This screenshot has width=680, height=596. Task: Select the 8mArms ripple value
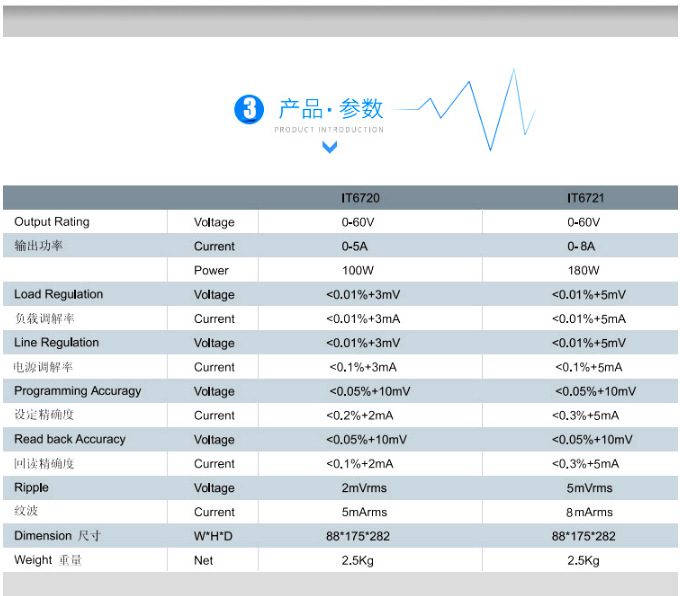tap(589, 512)
